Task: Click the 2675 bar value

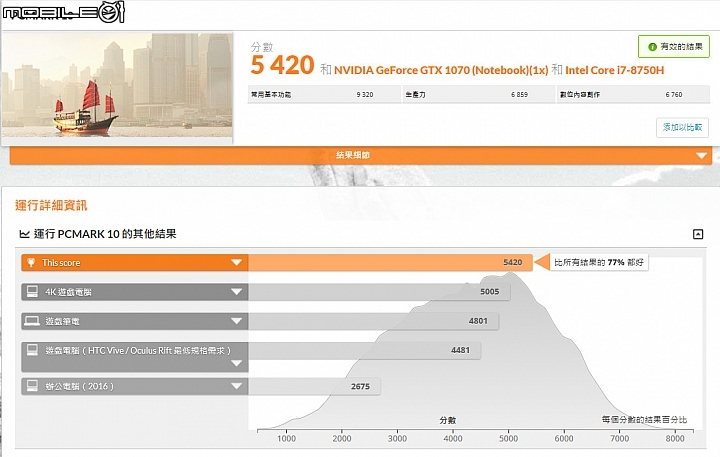Action: tap(360, 386)
